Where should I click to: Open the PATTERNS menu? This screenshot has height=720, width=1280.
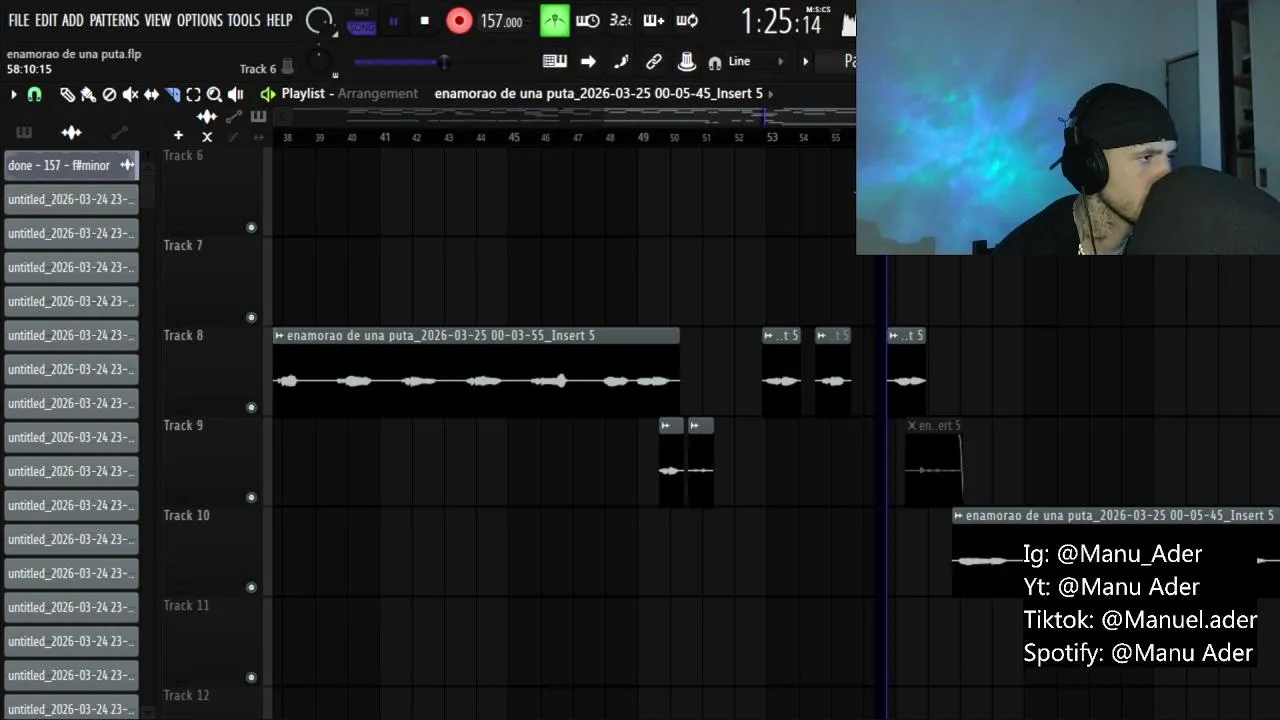coord(114,20)
